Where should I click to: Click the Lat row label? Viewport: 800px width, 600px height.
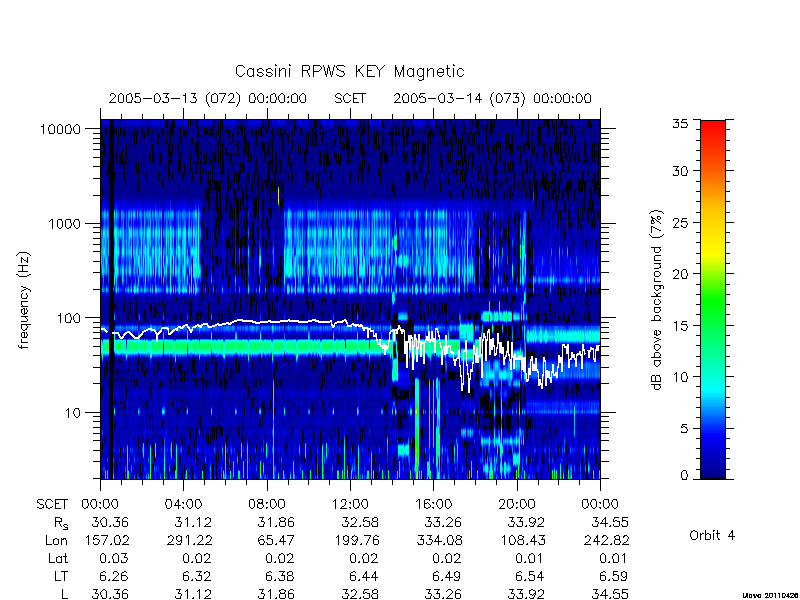(x=58, y=558)
